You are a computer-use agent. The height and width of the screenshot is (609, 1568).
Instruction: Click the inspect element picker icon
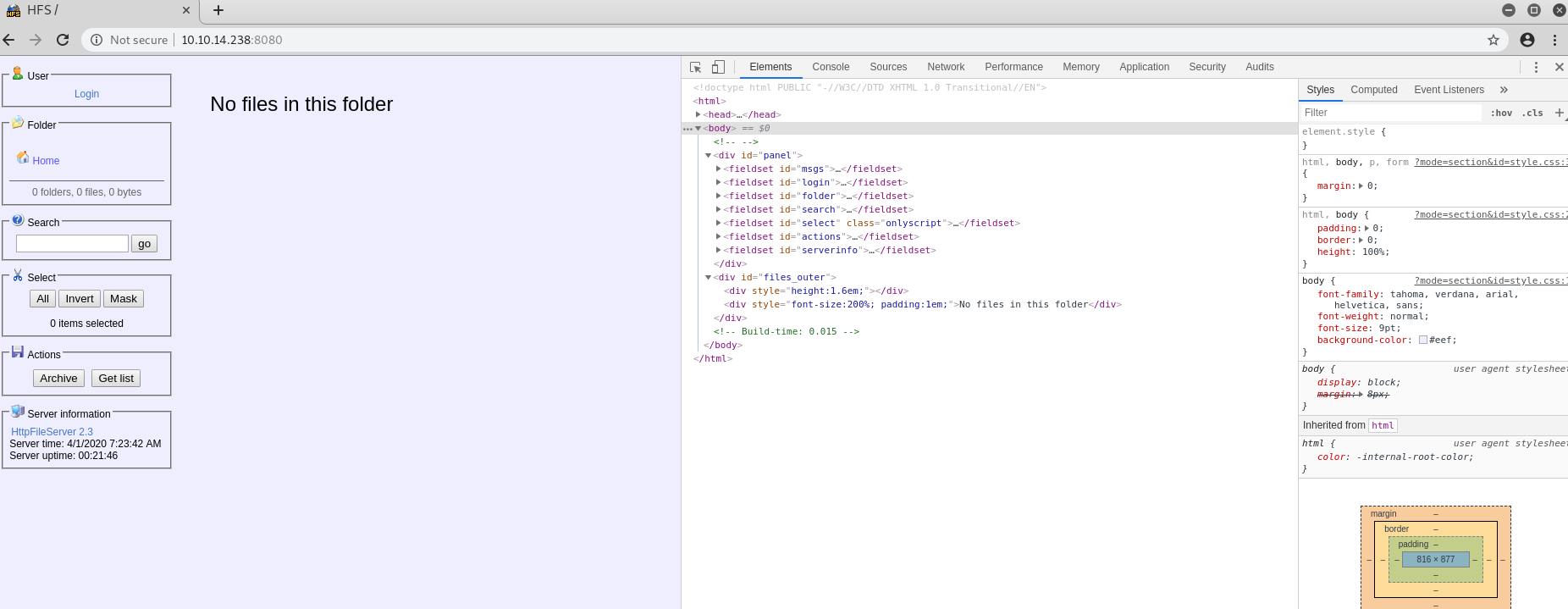tap(695, 67)
